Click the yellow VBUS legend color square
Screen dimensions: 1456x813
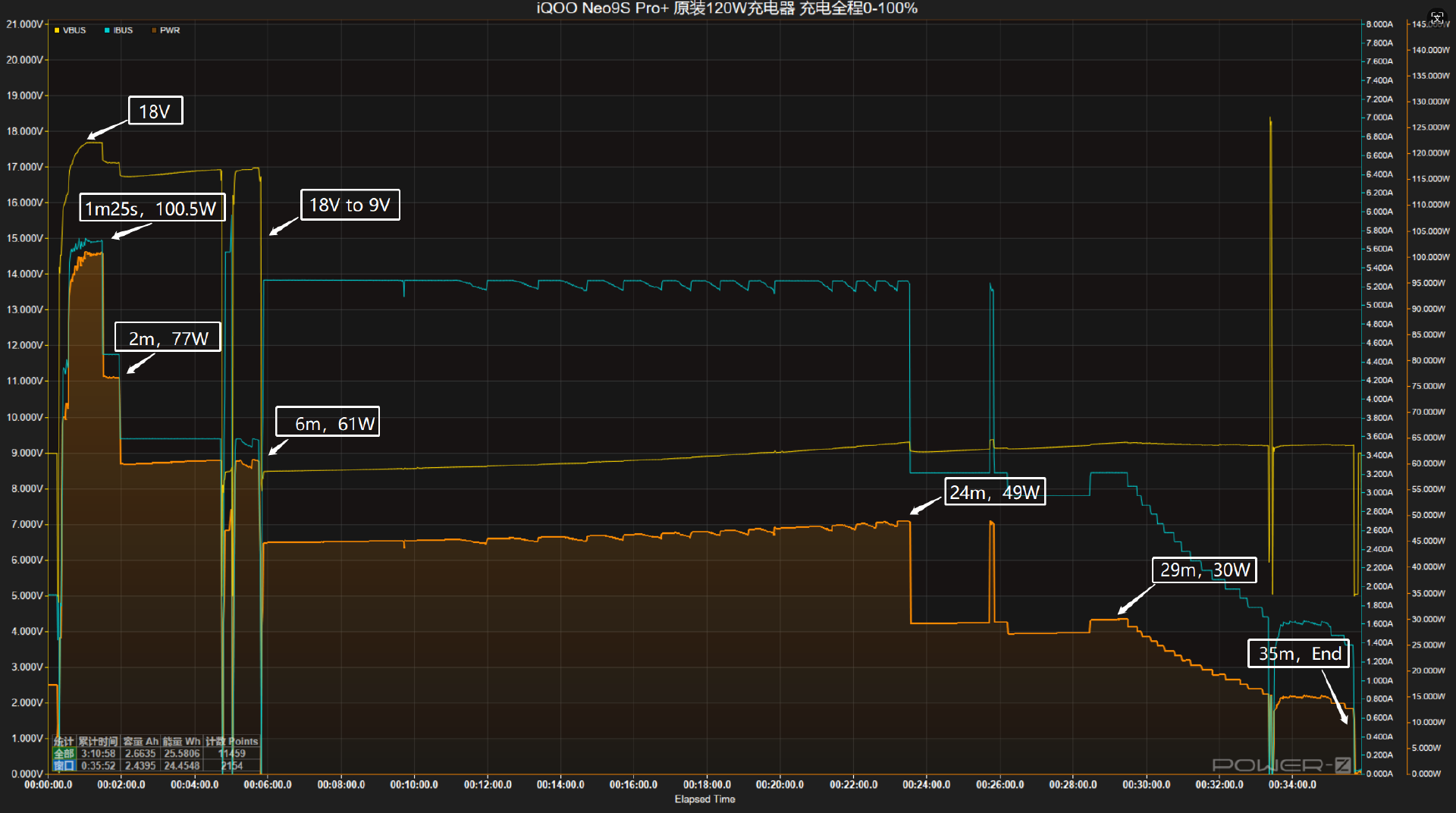click(57, 30)
